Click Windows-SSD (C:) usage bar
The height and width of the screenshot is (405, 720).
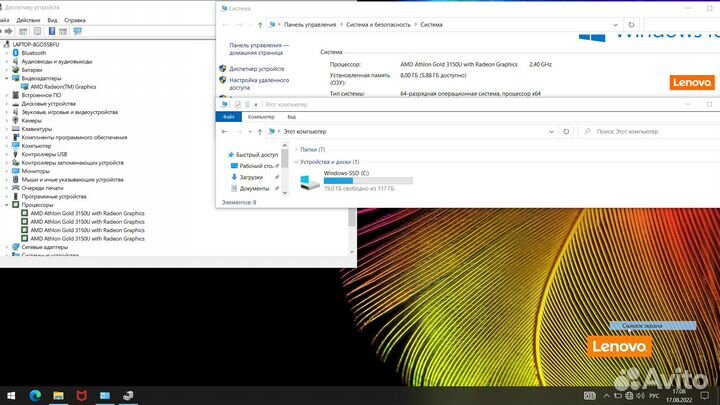(x=368, y=181)
